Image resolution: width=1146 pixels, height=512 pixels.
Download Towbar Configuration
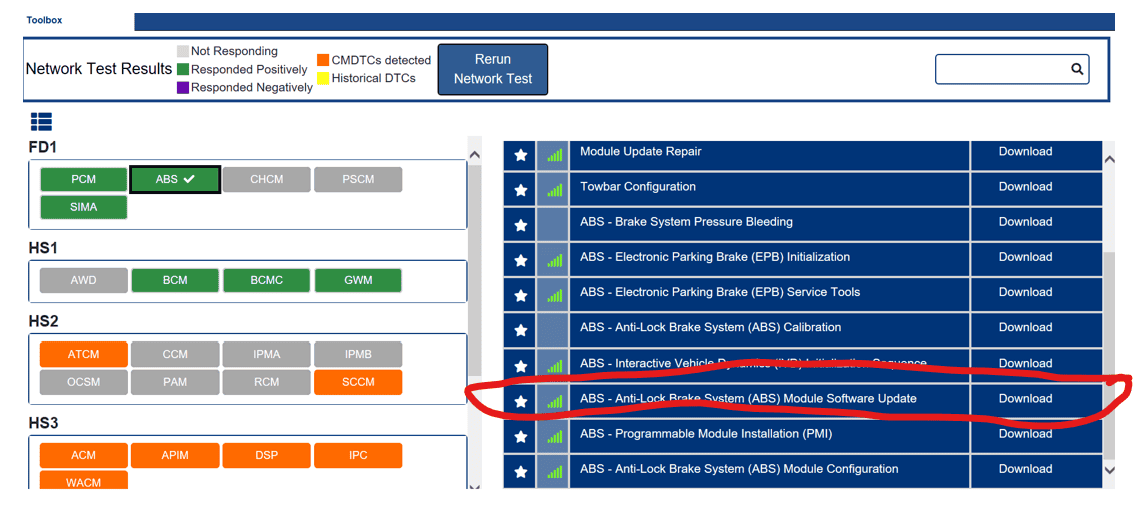1025,187
